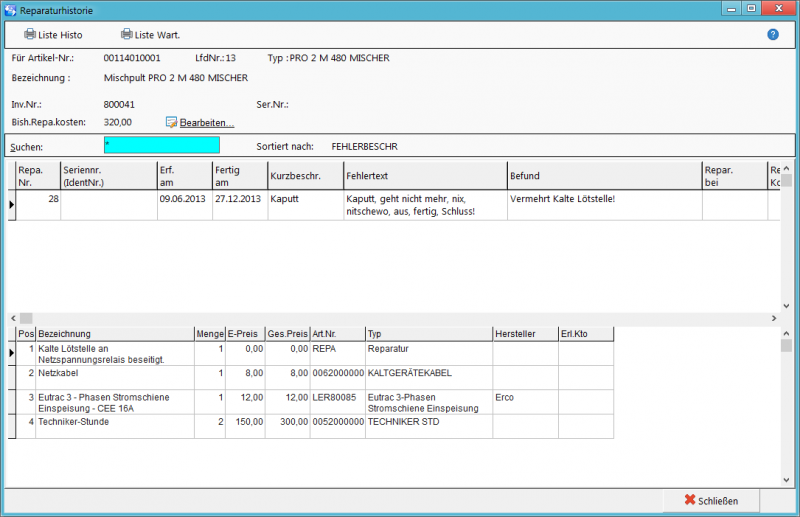Click the Hersteller column header
The height and width of the screenshot is (517, 800).
click(526, 334)
